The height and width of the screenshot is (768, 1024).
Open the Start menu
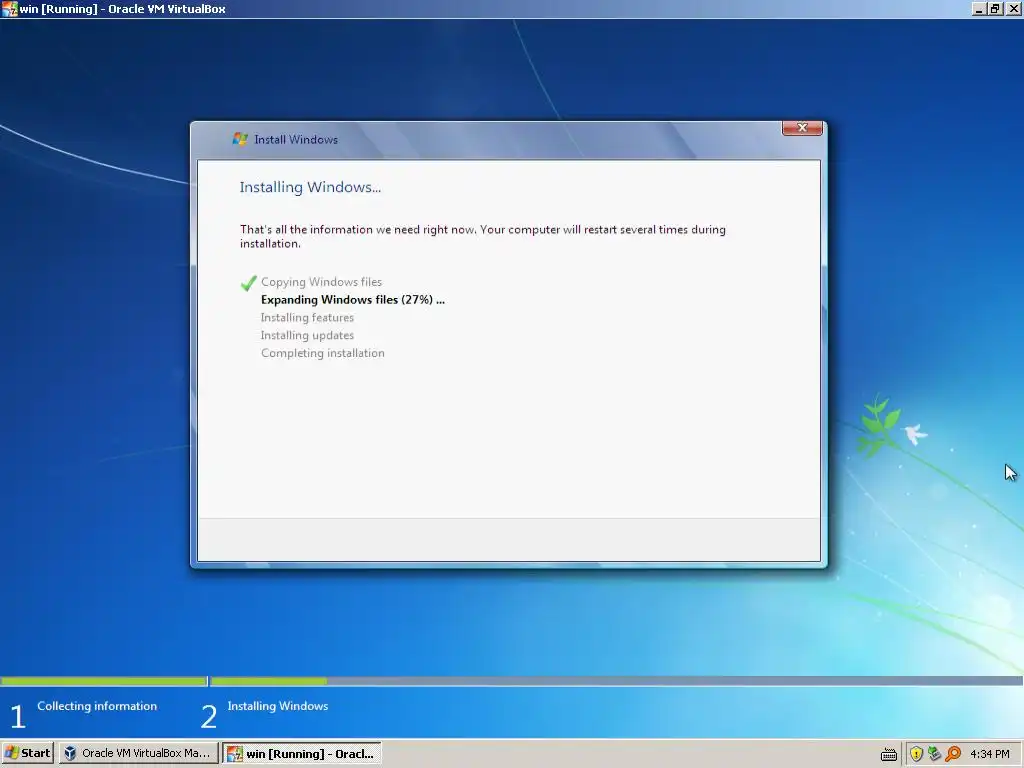[27, 753]
